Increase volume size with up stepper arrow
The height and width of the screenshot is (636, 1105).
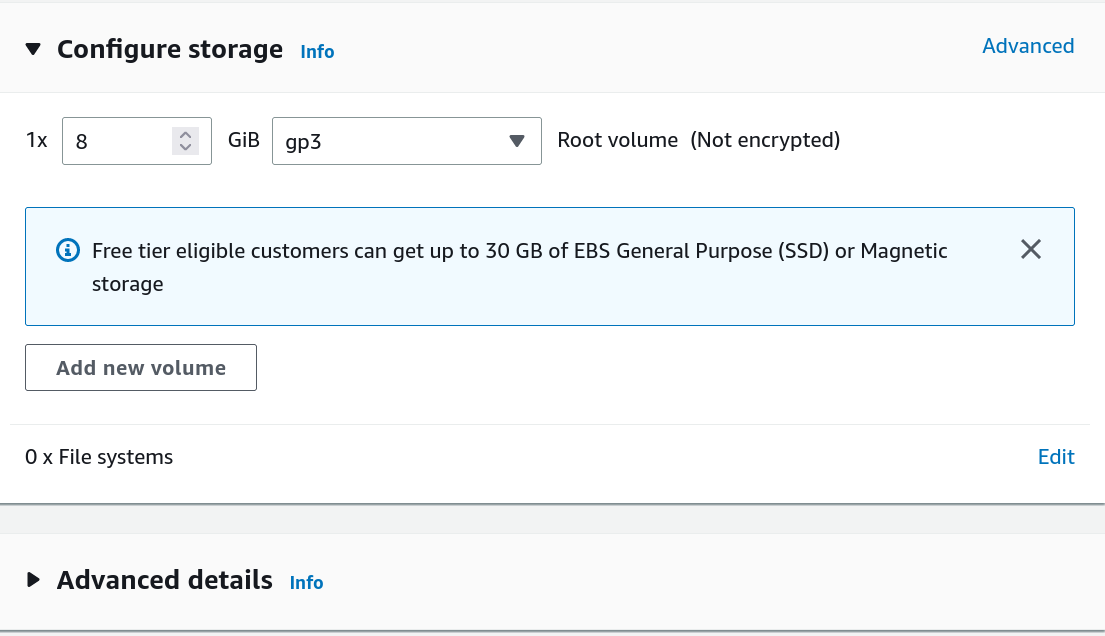tap(184, 134)
